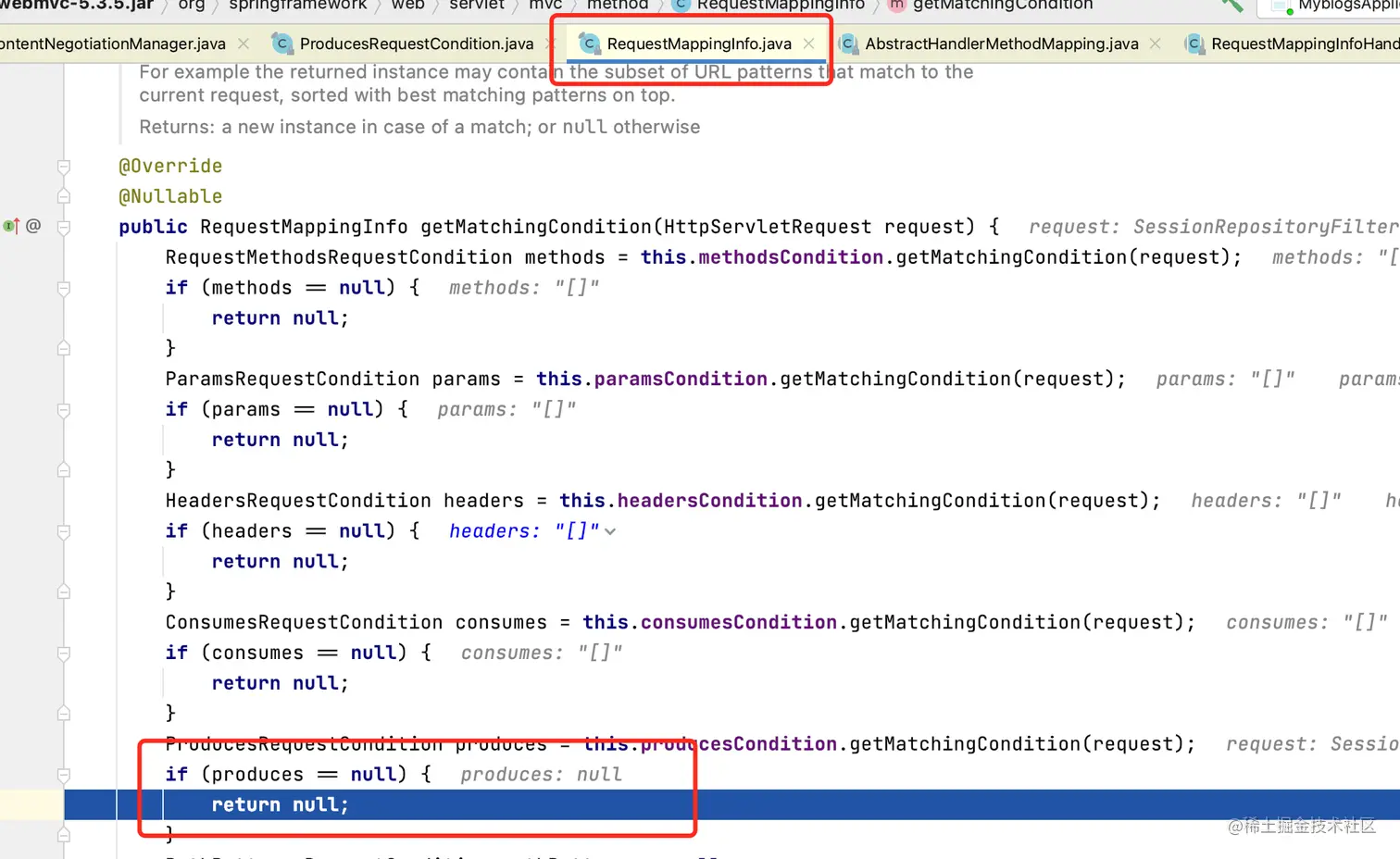Close the RequestMappingInfo.java editor tab
This screenshot has width=1400, height=859.
pos(809,44)
